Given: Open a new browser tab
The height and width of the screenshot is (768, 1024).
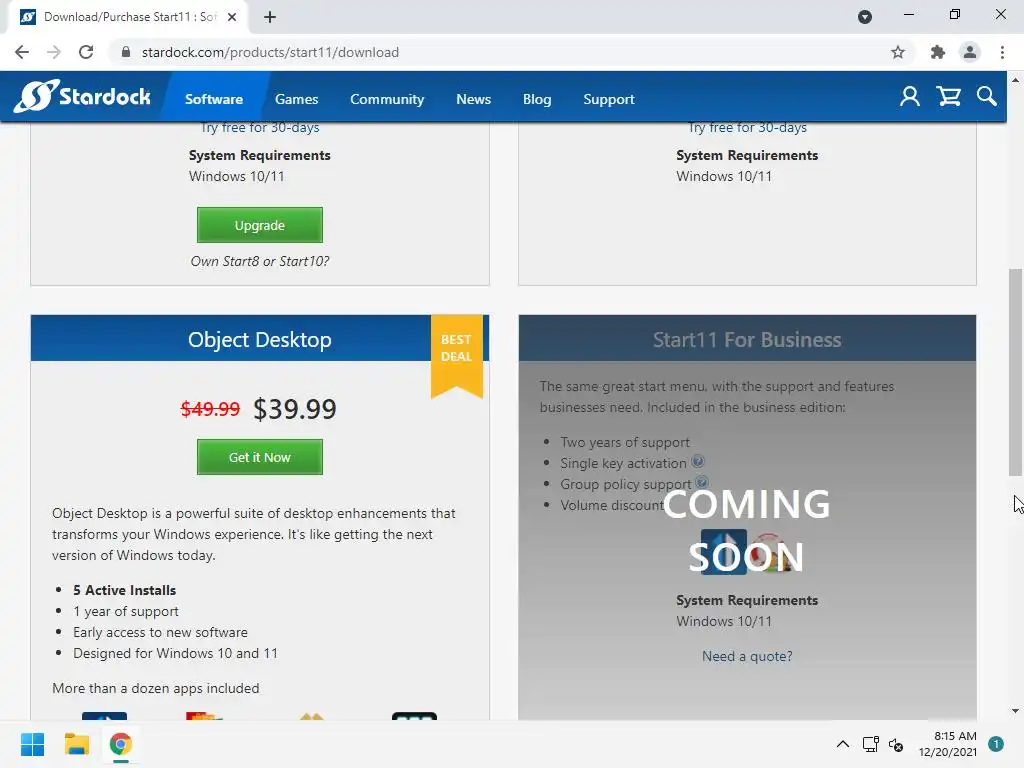Looking at the screenshot, I should 270,17.
